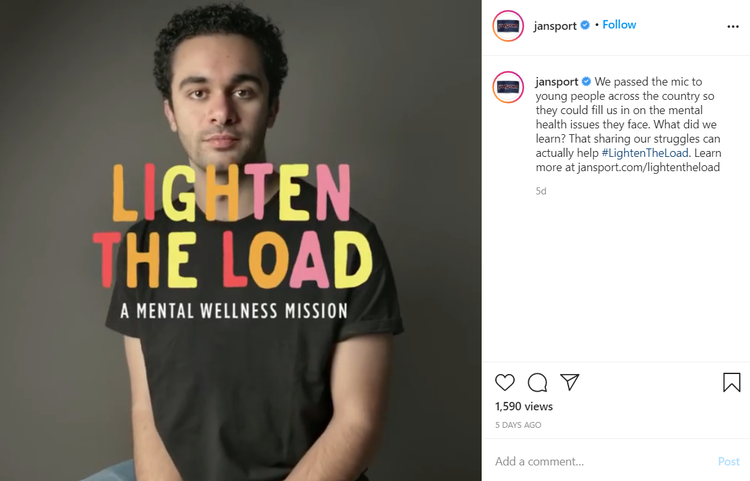Viewport: 750px width, 481px height.
Task: Open jansport username in the header
Action: [555, 26]
